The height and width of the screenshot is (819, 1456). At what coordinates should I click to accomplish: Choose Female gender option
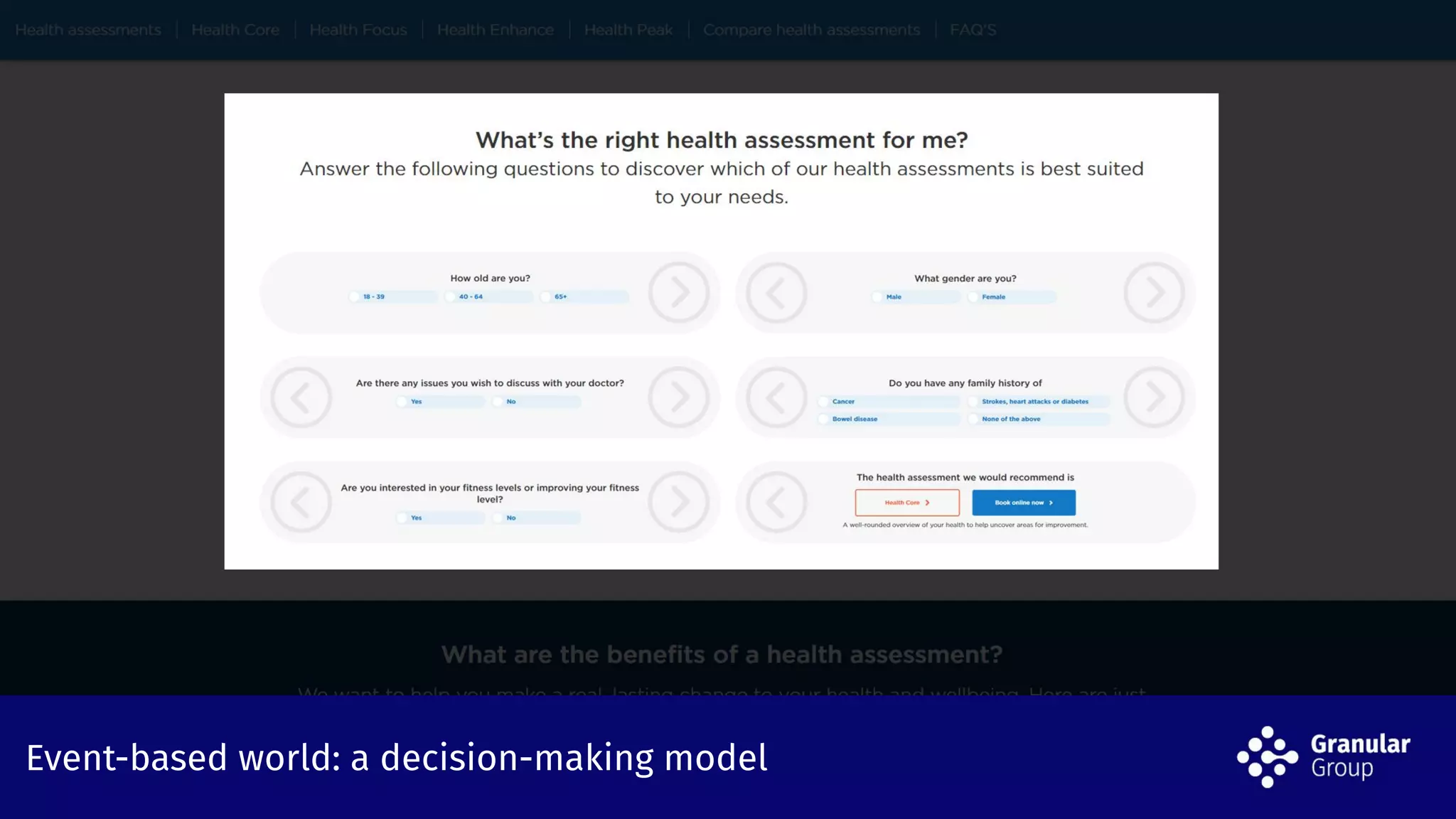1012,296
